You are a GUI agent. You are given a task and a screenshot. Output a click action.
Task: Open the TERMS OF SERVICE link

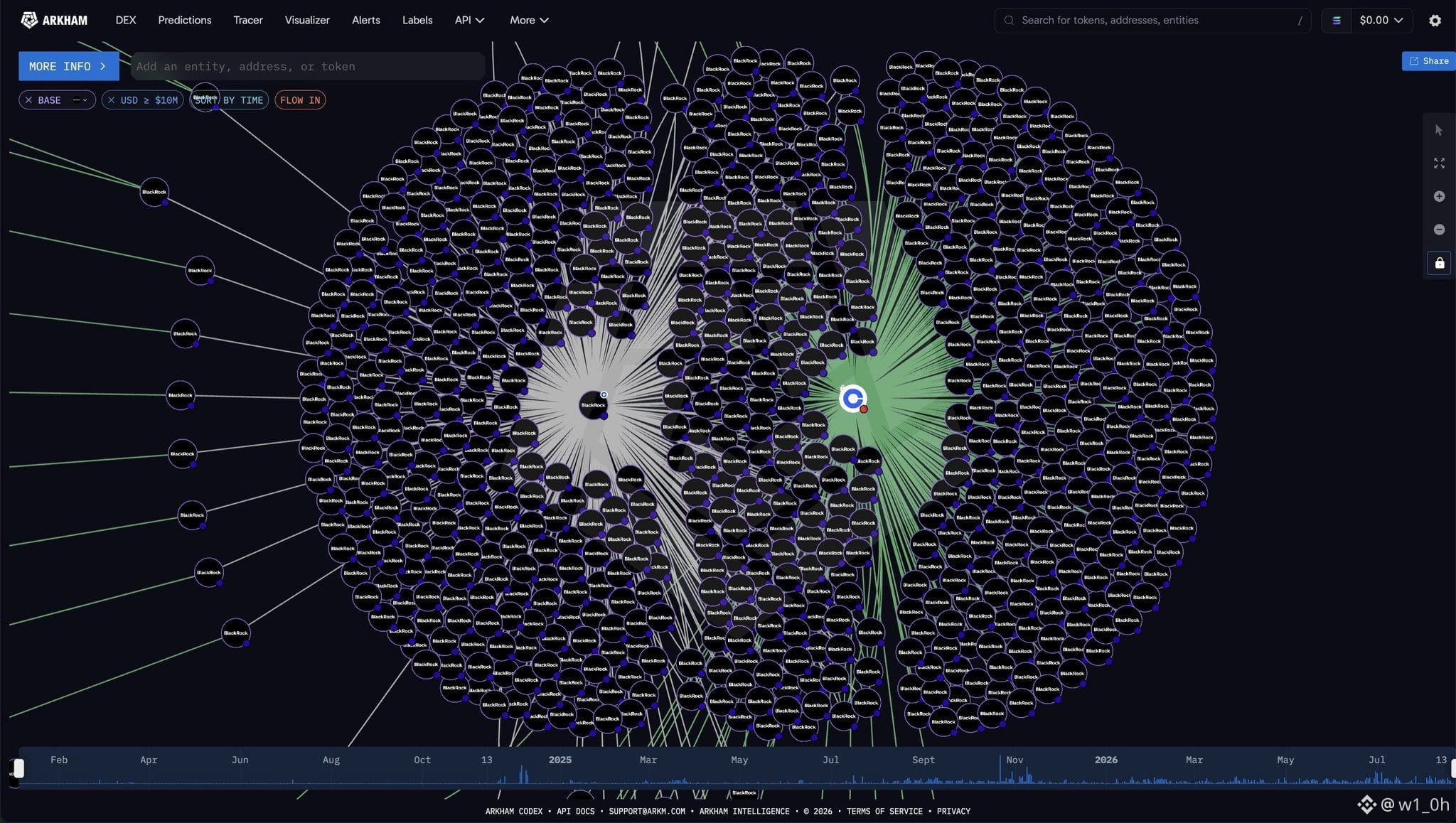pos(884,811)
